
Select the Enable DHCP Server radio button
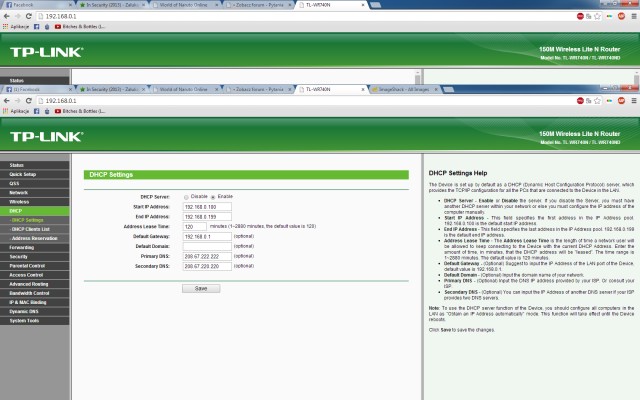click(x=213, y=197)
